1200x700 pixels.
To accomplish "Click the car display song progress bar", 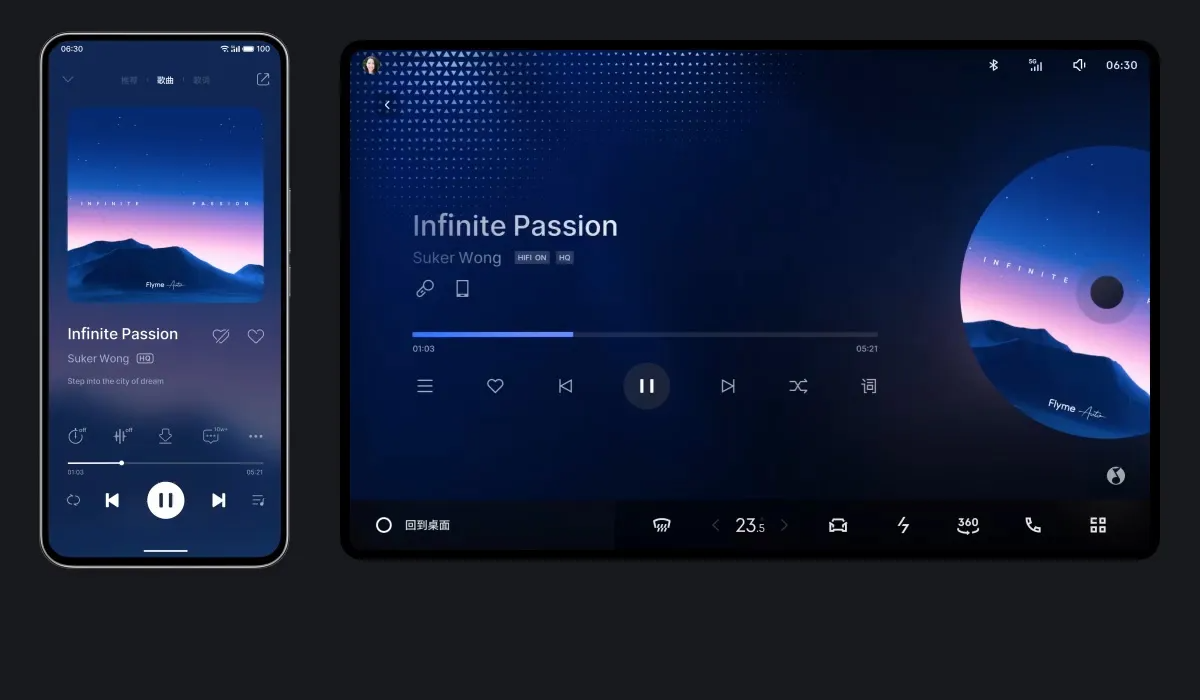I will [645, 334].
